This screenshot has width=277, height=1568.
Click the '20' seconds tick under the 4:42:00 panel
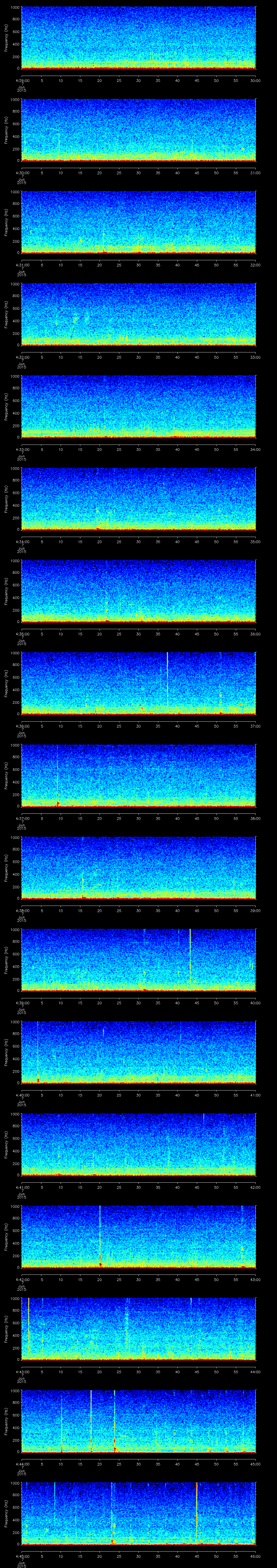pos(99,1279)
